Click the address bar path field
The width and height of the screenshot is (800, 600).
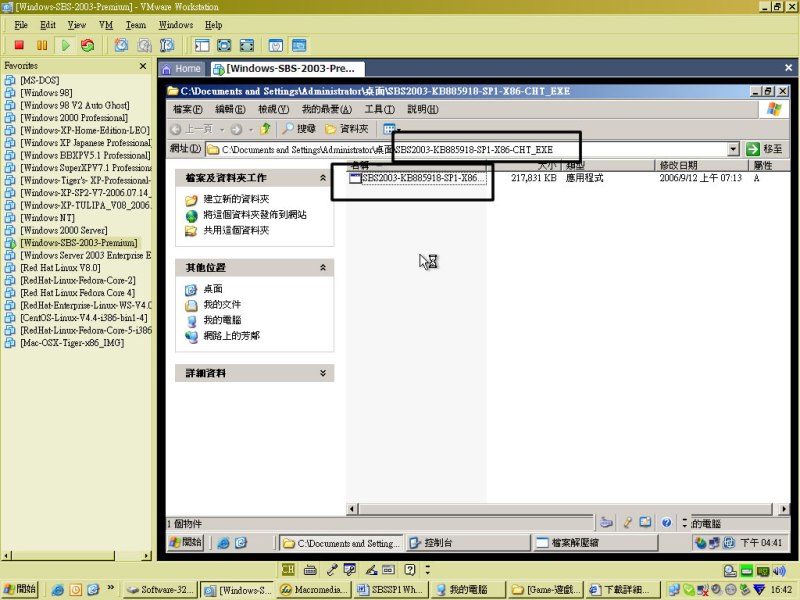click(466, 149)
